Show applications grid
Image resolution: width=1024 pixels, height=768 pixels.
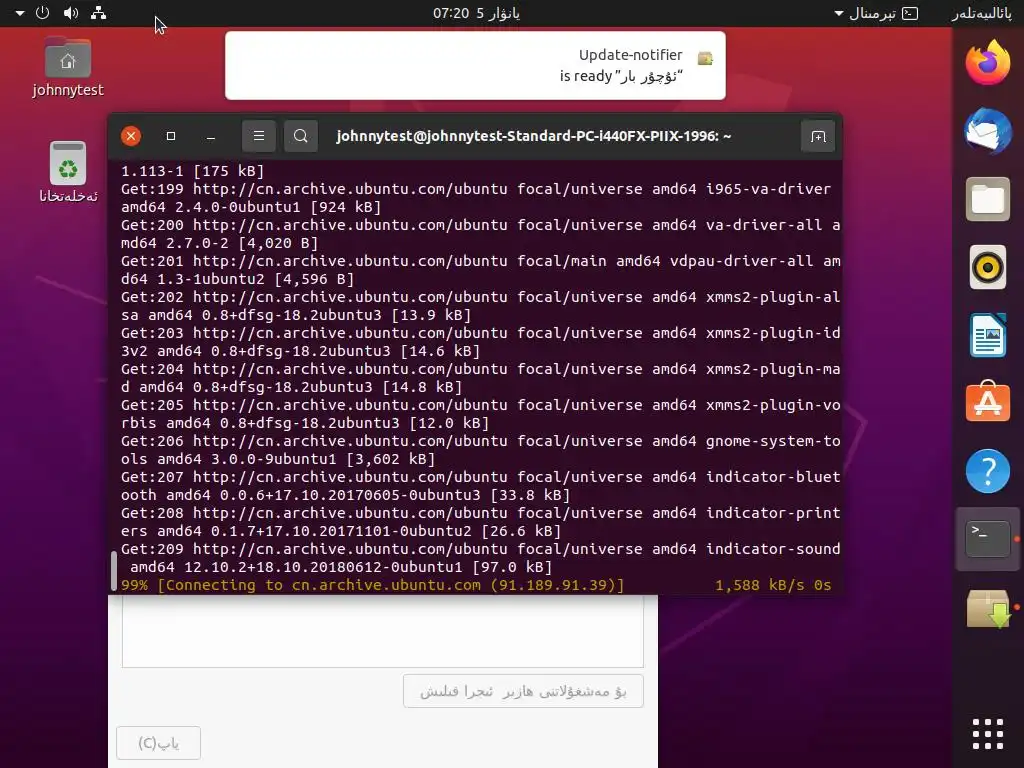click(x=987, y=734)
